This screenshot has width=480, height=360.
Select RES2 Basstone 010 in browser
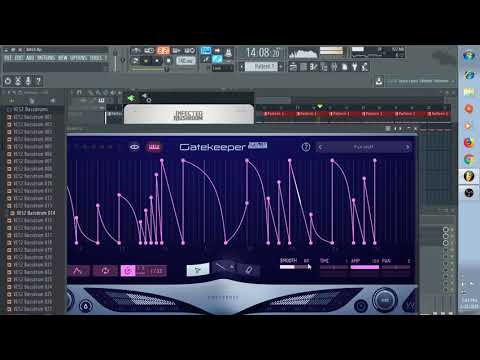point(33,184)
